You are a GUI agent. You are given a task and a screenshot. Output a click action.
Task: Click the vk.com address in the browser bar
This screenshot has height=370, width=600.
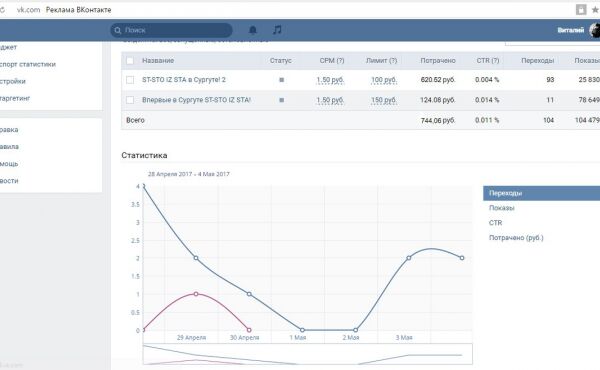pos(28,10)
